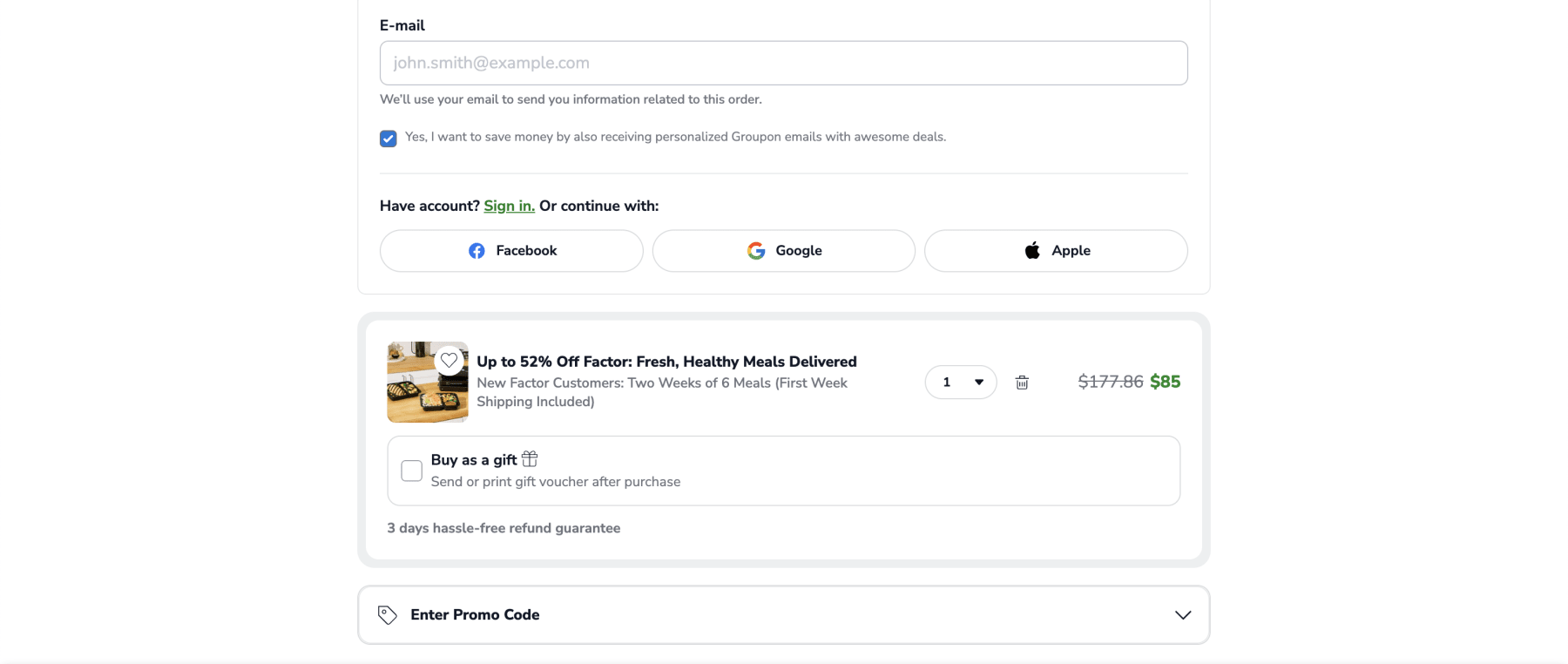The width and height of the screenshot is (1568, 664).
Task: Continue with the Google button
Action: coord(784,251)
